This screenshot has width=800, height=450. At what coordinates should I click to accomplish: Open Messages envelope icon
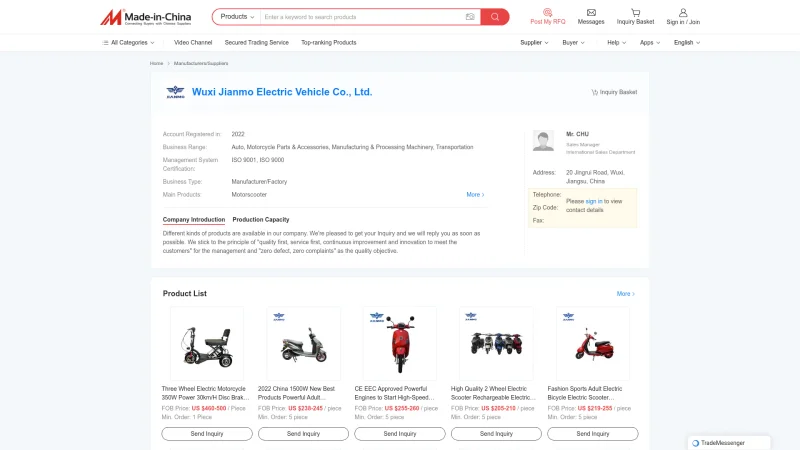[x=591, y=17]
